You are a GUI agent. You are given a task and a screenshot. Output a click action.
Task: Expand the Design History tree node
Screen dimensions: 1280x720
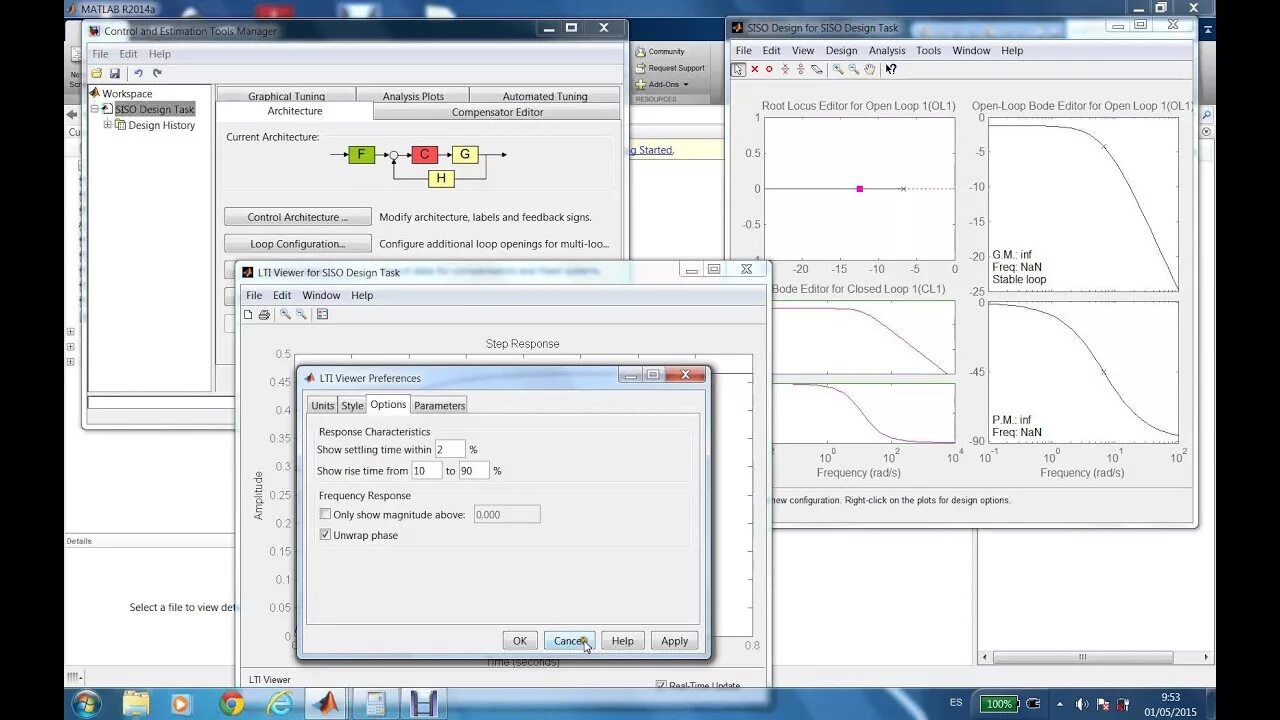[108, 125]
